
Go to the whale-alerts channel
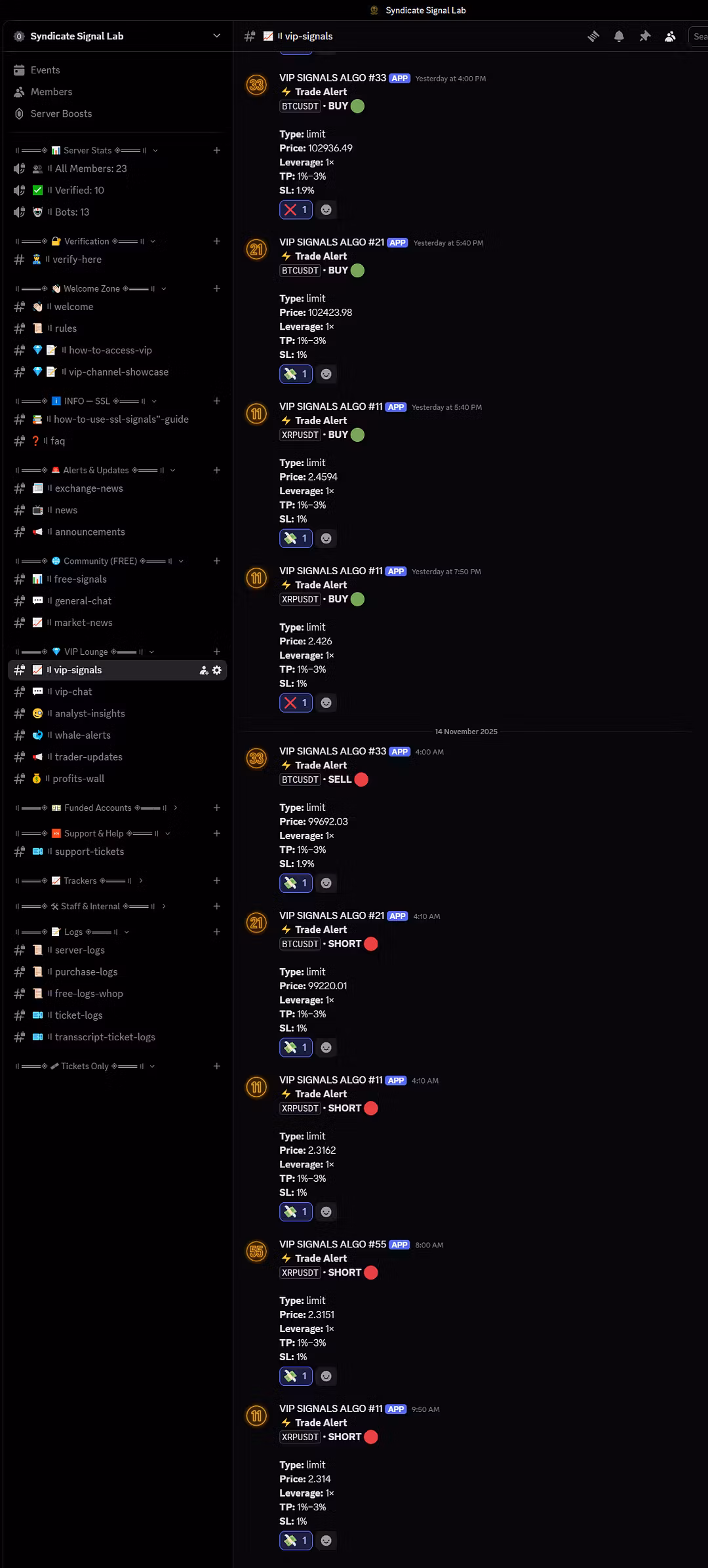tap(118, 735)
